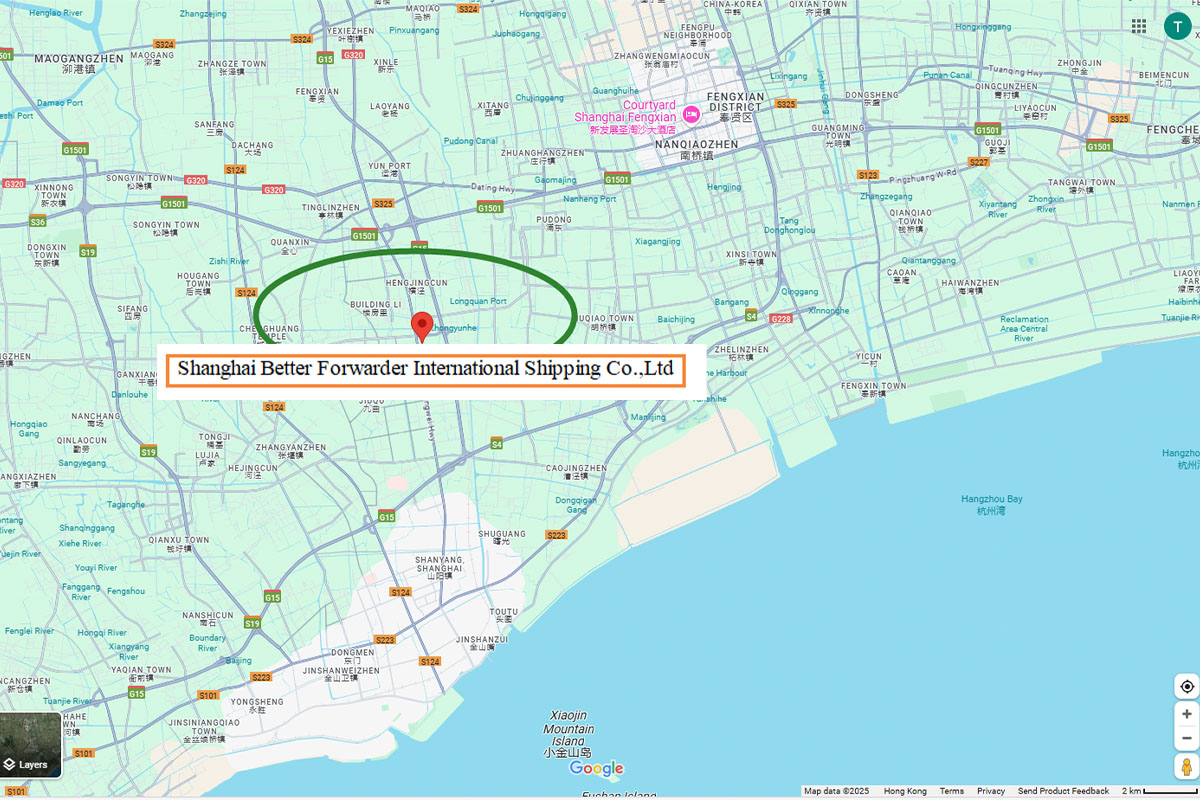Toggle the 2 km map scale

(1159, 791)
